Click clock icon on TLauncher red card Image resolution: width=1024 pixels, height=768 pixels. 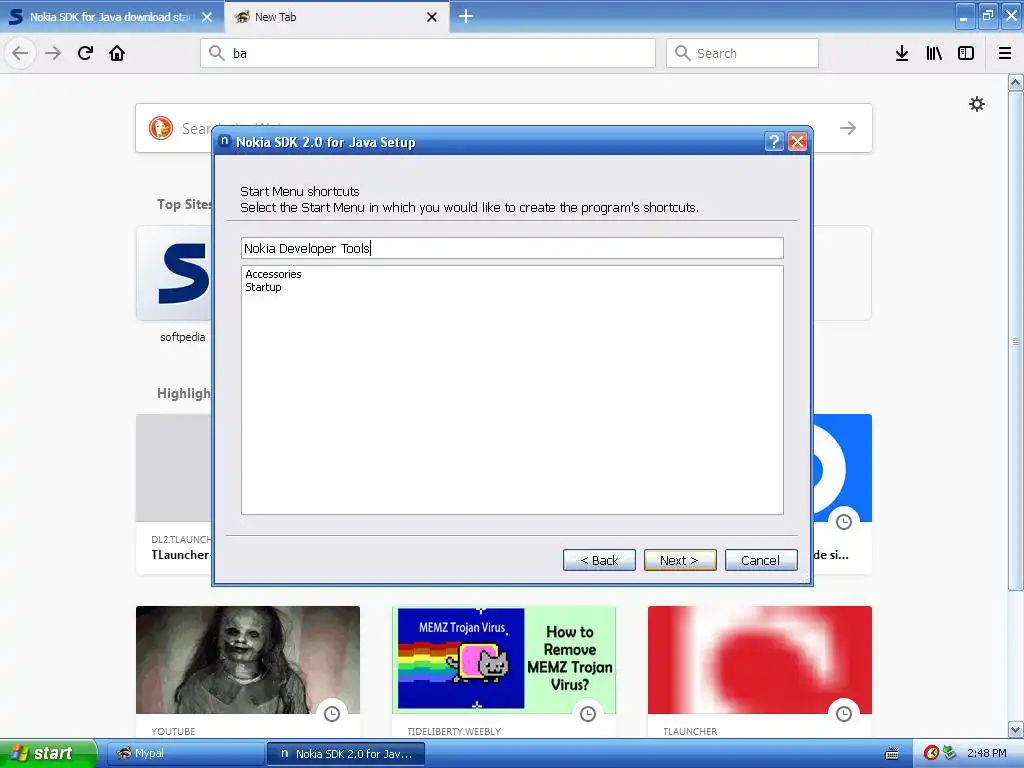[x=844, y=714]
